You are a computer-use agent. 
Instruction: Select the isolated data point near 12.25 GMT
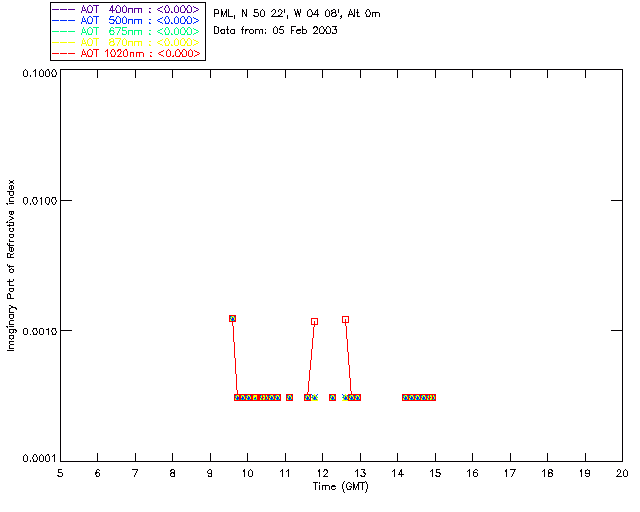(332, 397)
